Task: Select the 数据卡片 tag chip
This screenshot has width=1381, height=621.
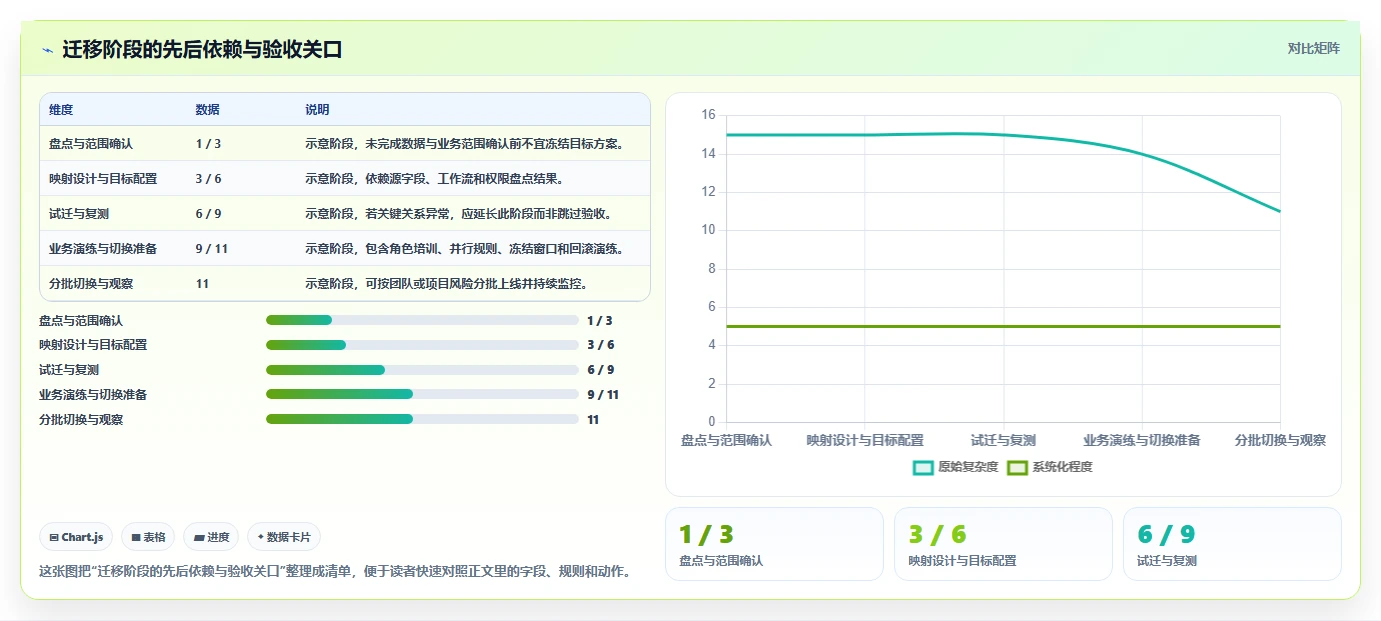Action: pos(284,537)
